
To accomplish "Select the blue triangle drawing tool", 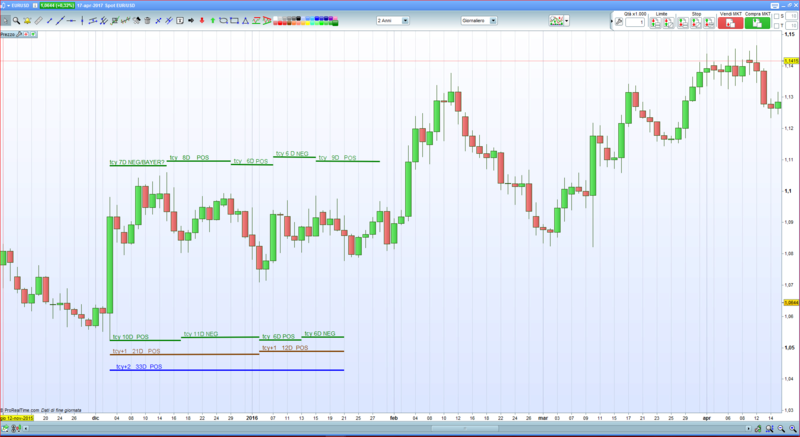I will tap(245, 20).
